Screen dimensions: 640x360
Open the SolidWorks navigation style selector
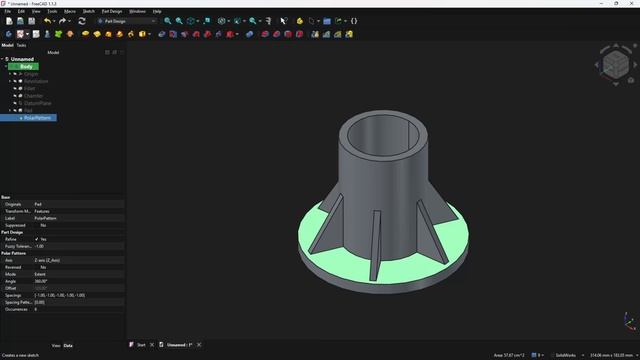click(567, 355)
